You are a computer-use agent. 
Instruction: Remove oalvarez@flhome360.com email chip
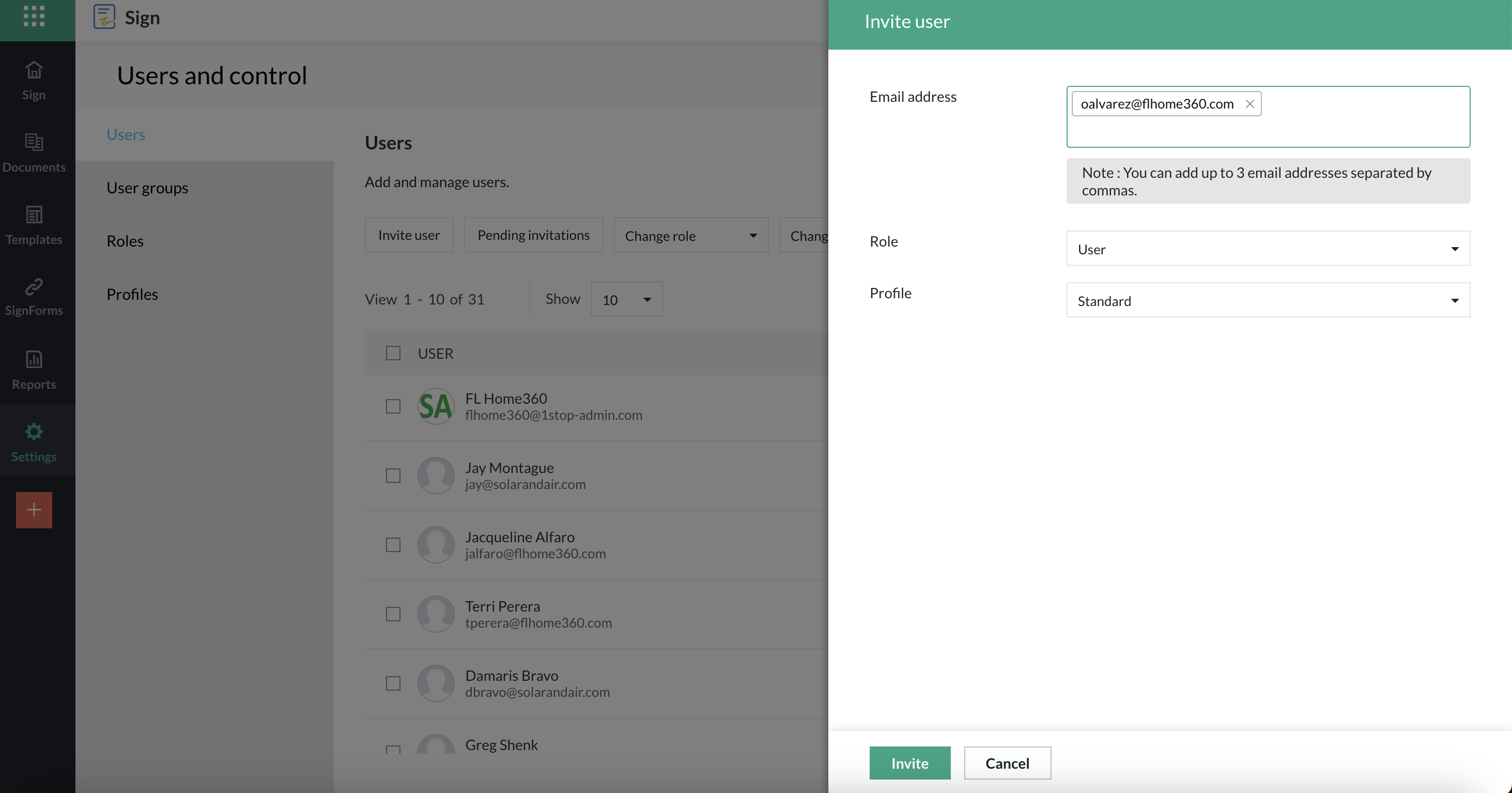point(1249,104)
